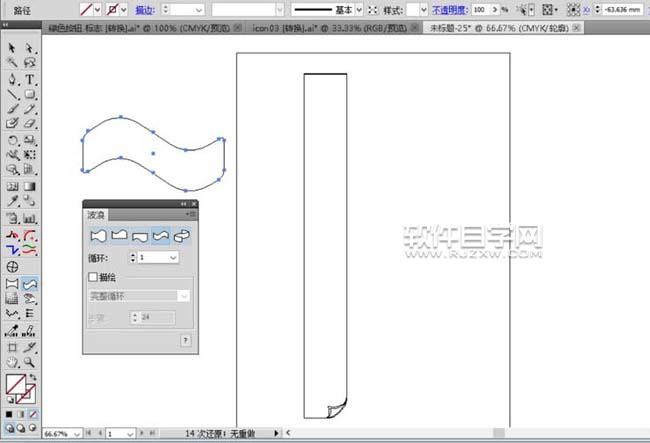Image resolution: width=650 pixels, height=443 pixels.
Task: Set paint to None mode
Action: [x=33, y=414]
